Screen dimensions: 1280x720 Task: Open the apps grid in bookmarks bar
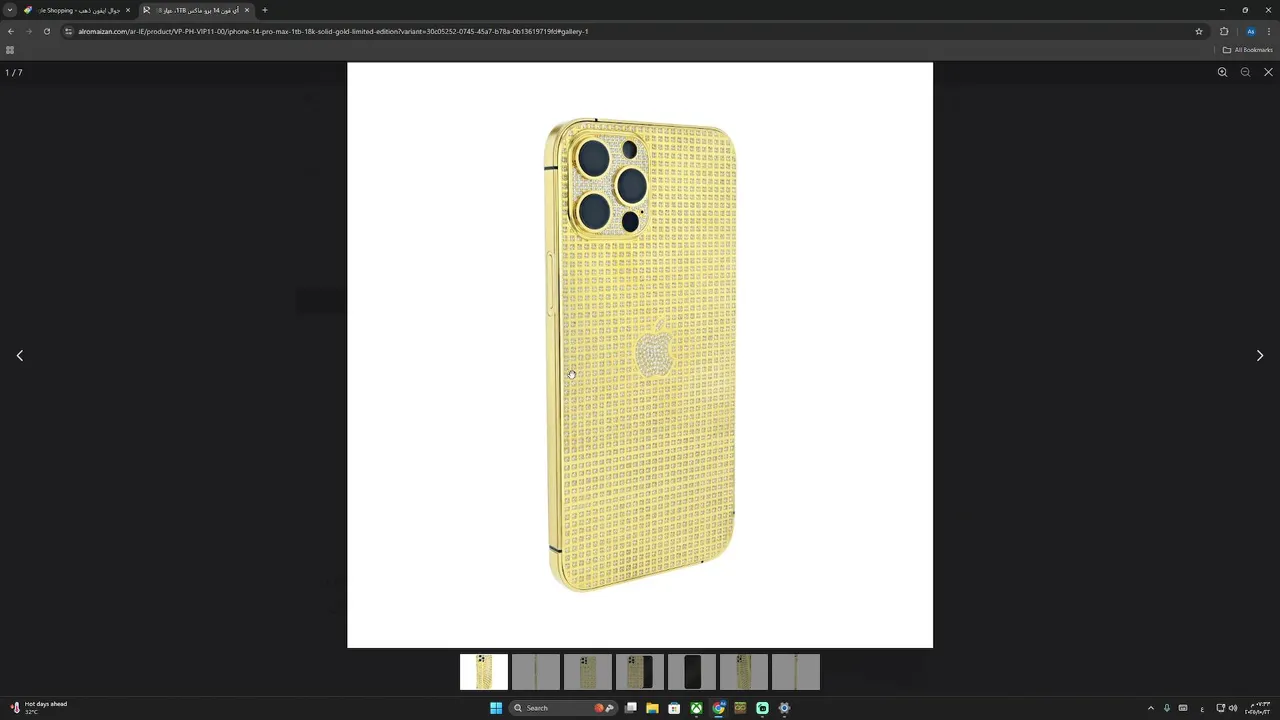[10, 50]
